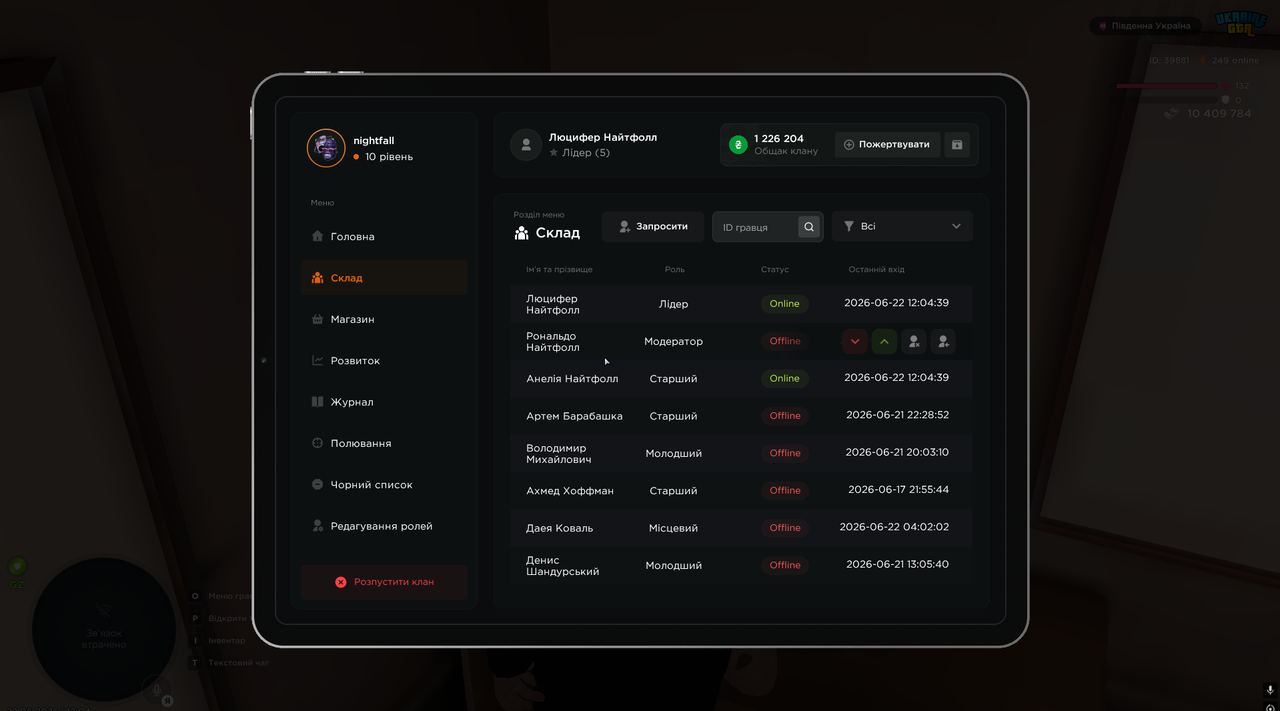Click the Статус column header
Screen dimensions: 1280x711
pos(775,270)
